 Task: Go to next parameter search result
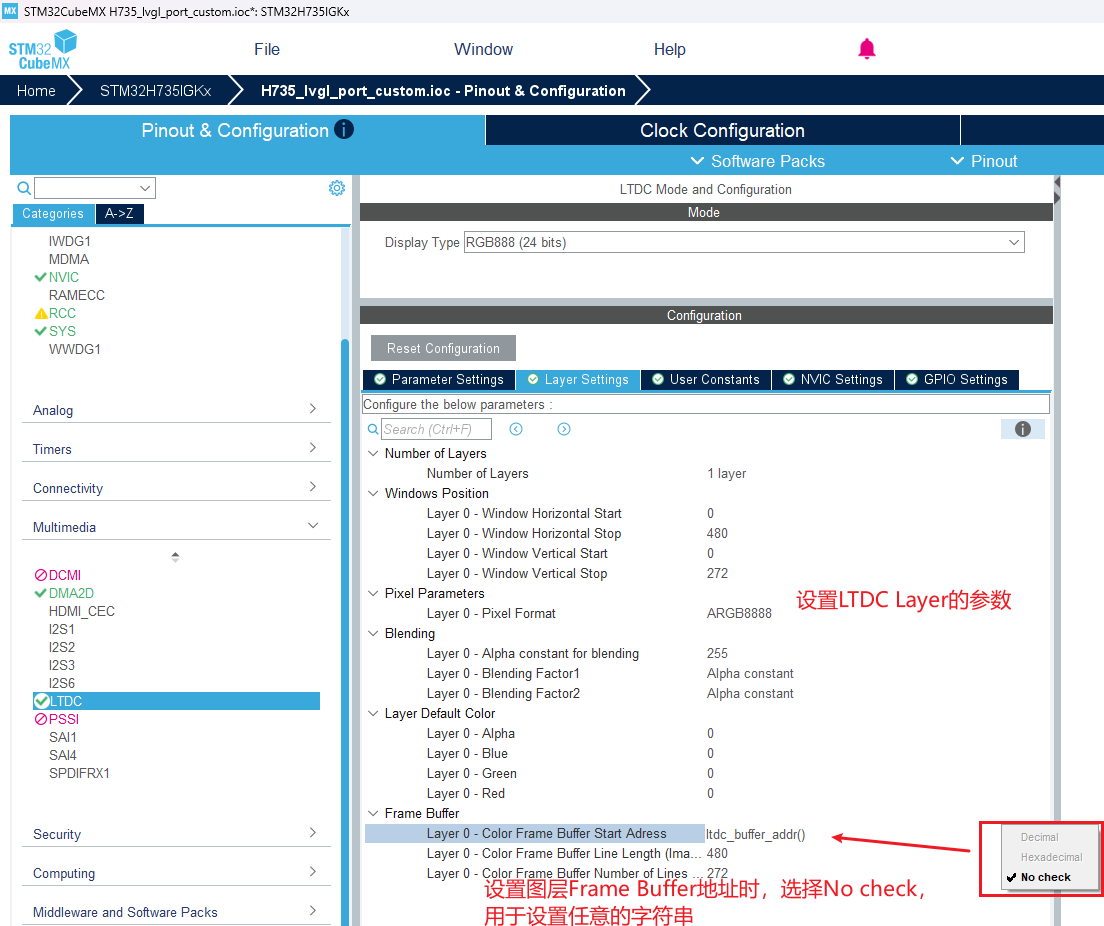564,429
